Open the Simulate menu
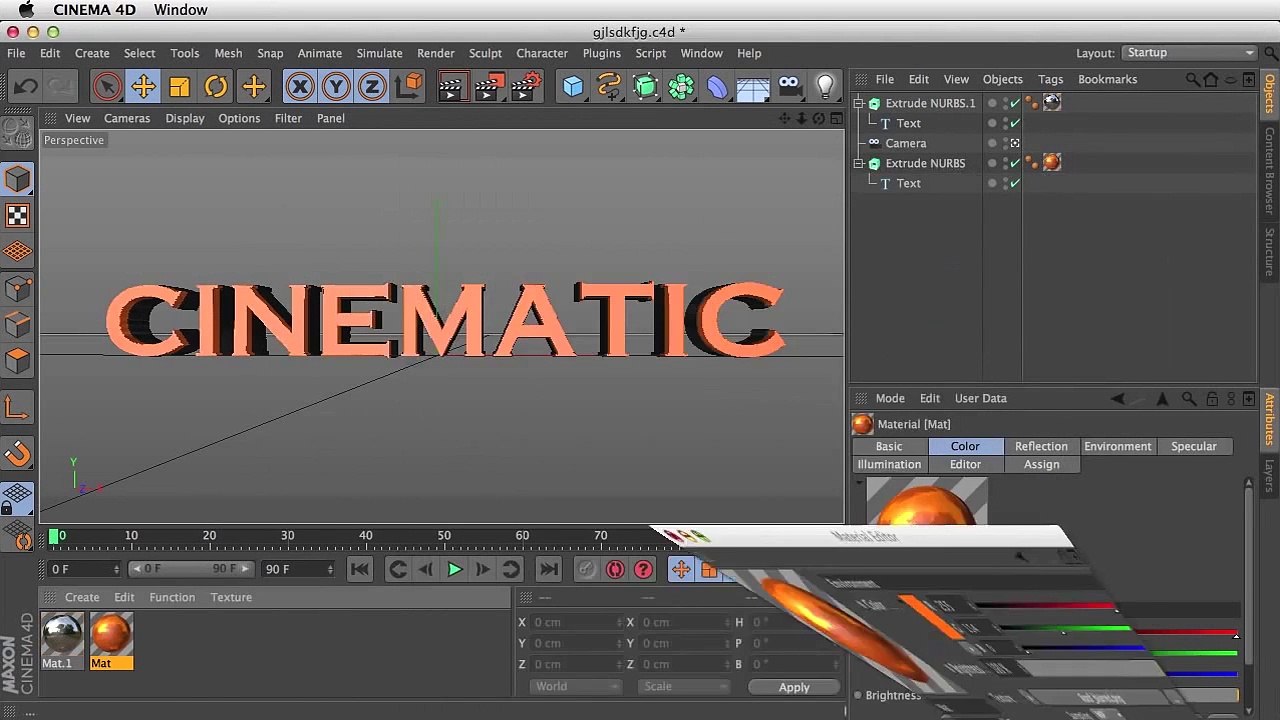Image resolution: width=1280 pixels, height=720 pixels. coord(379,53)
